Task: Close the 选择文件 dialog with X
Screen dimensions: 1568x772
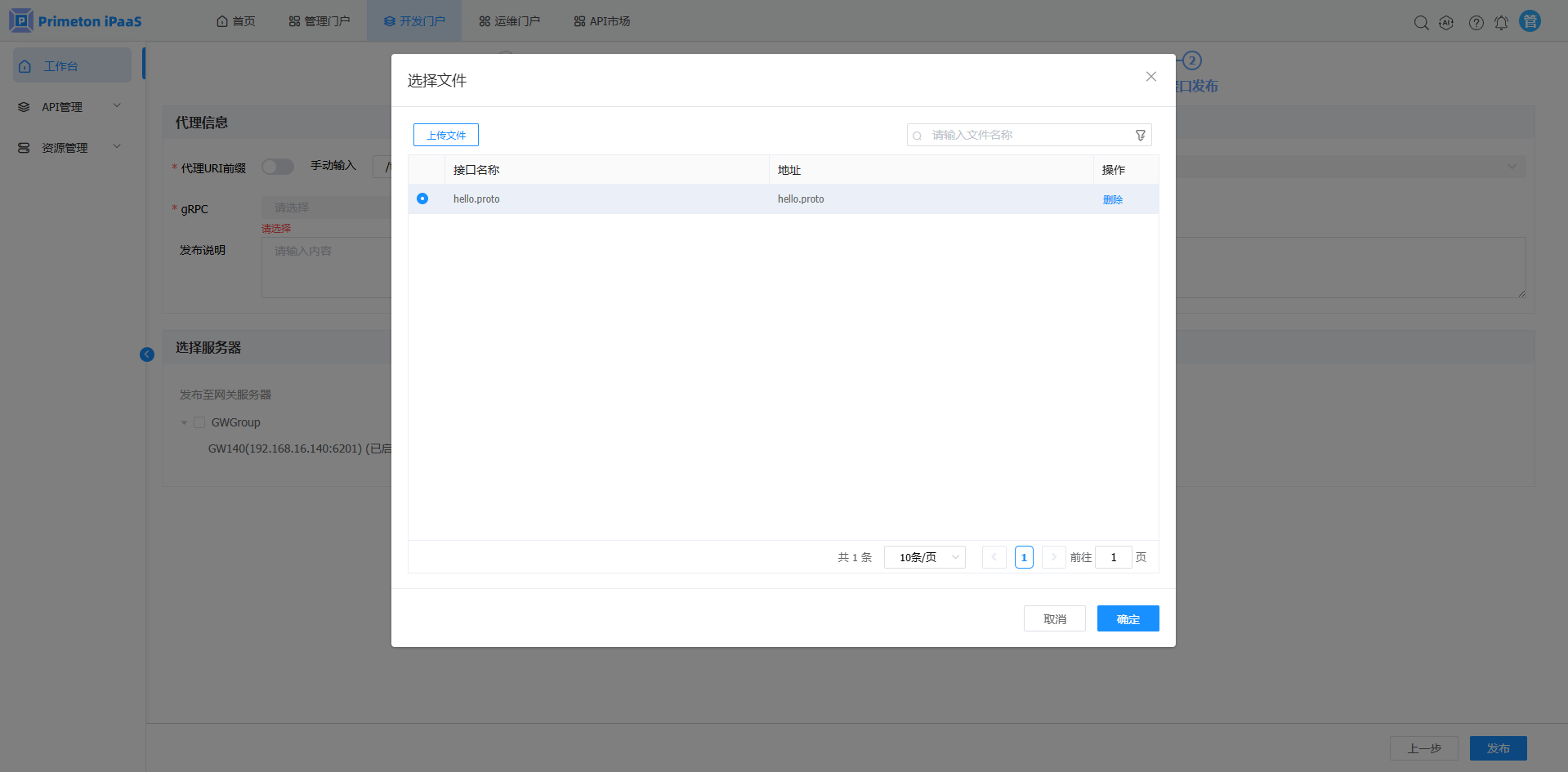Action: tap(1150, 77)
